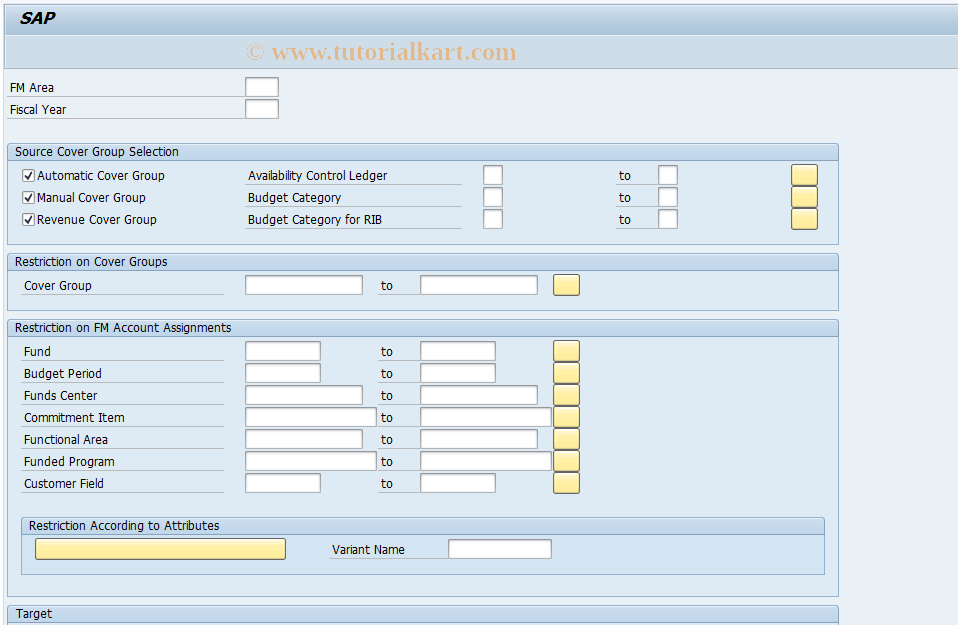Click Funds Center to field
This screenshot has height=625, width=958.
[x=479, y=395]
